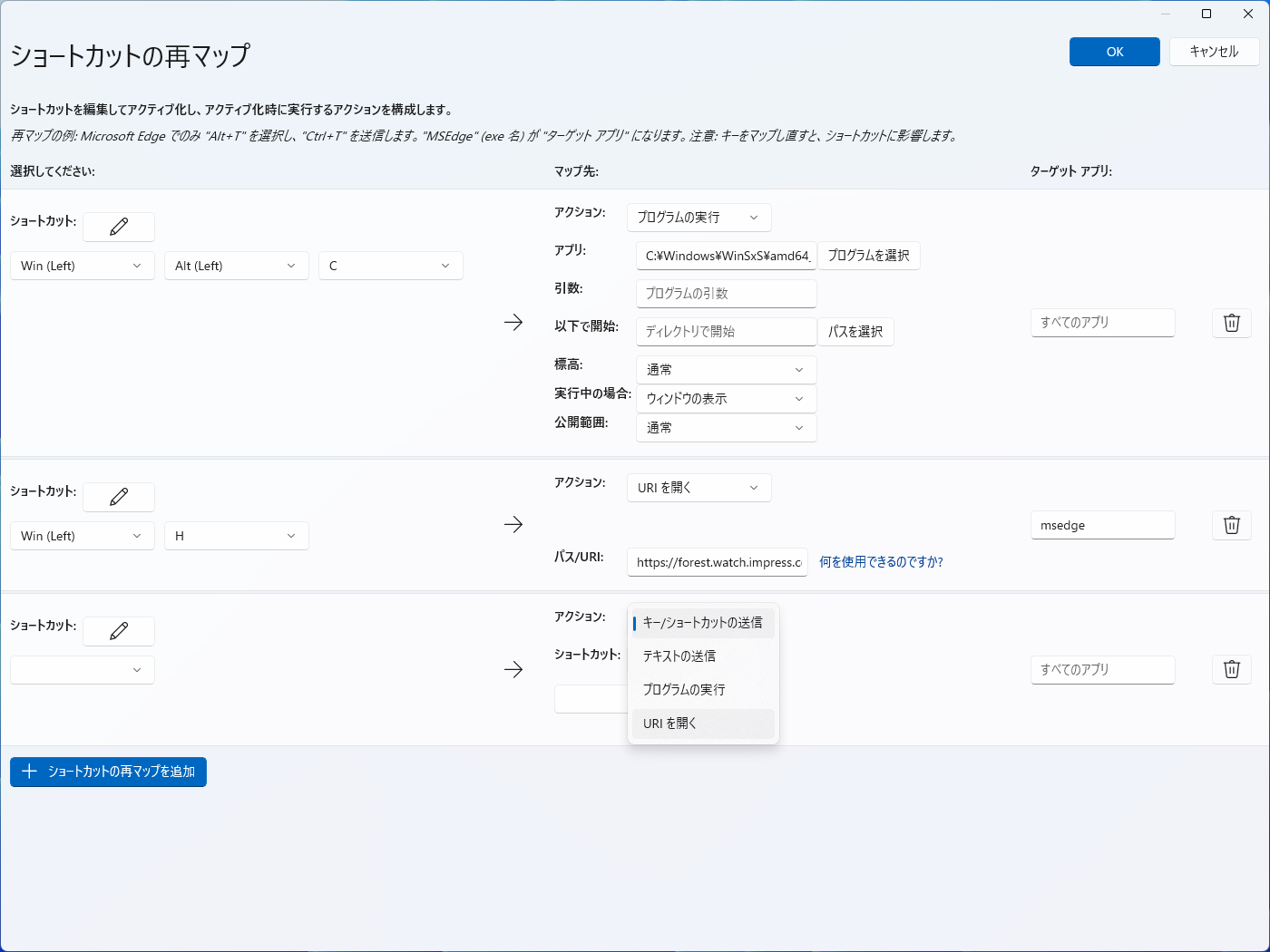Delete the msedge URI remap with trash icon
1270x952 pixels.
(1232, 525)
